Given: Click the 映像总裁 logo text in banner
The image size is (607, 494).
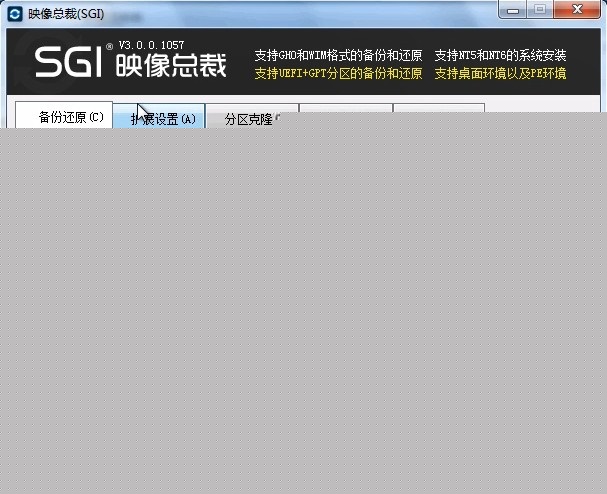Looking at the screenshot, I should coord(172,65).
